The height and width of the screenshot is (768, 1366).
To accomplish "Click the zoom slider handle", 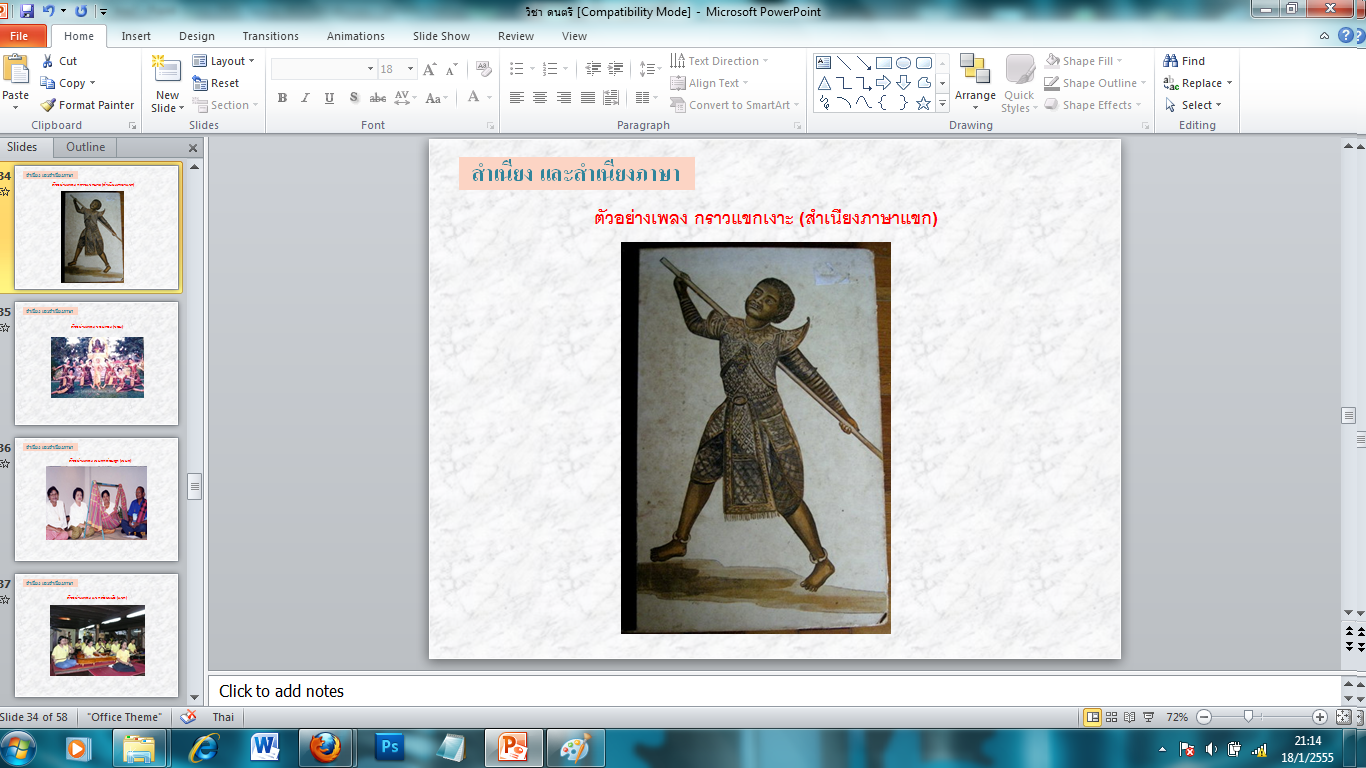I will pos(1248,717).
